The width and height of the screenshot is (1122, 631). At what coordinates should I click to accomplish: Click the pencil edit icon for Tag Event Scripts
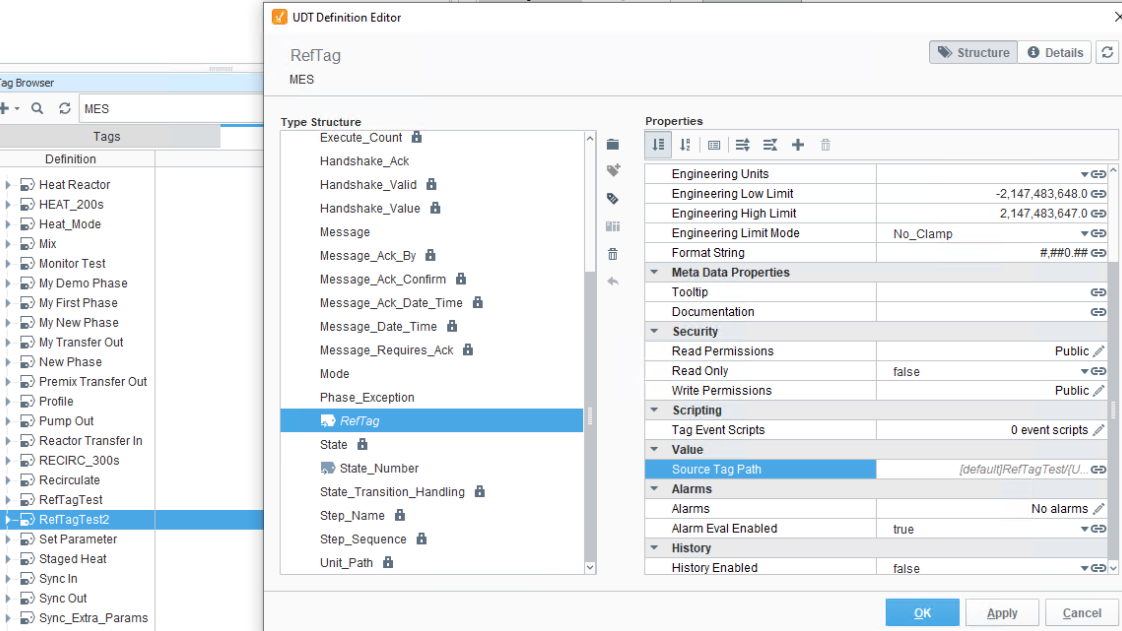pos(1099,430)
